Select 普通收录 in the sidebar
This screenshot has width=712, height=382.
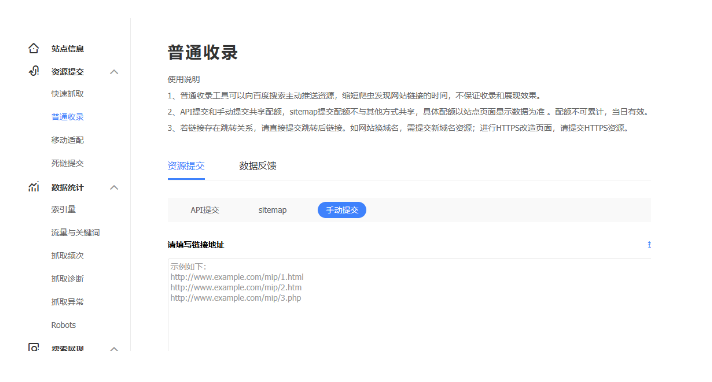click(x=67, y=117)
